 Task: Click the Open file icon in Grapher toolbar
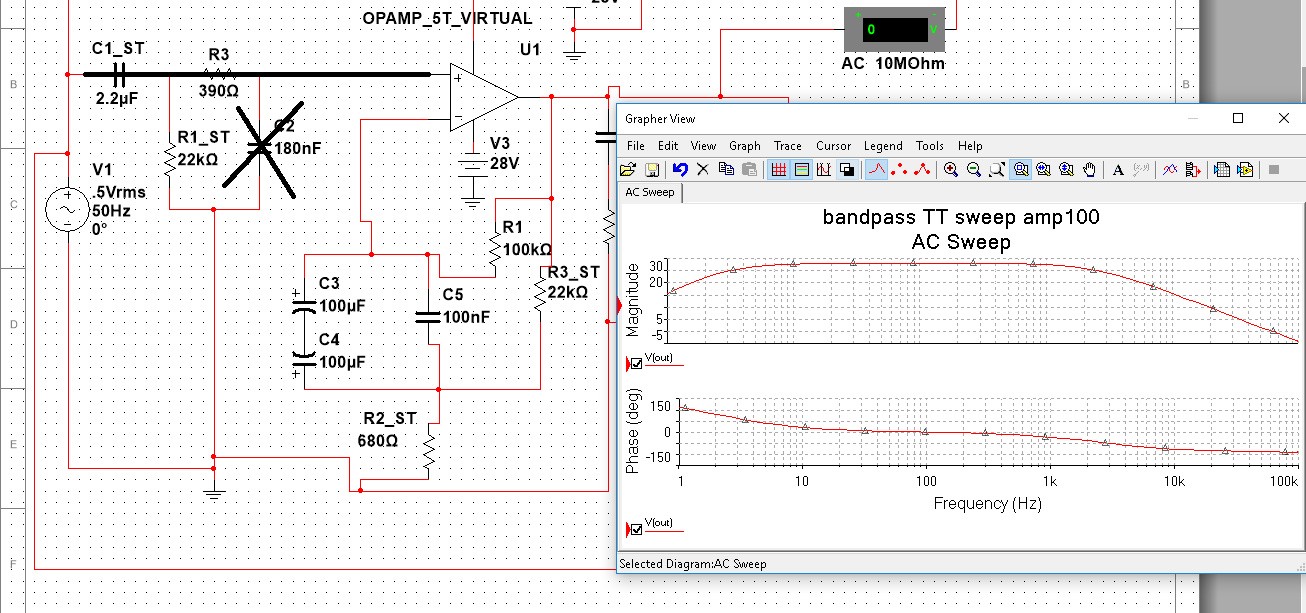(628, 170)
